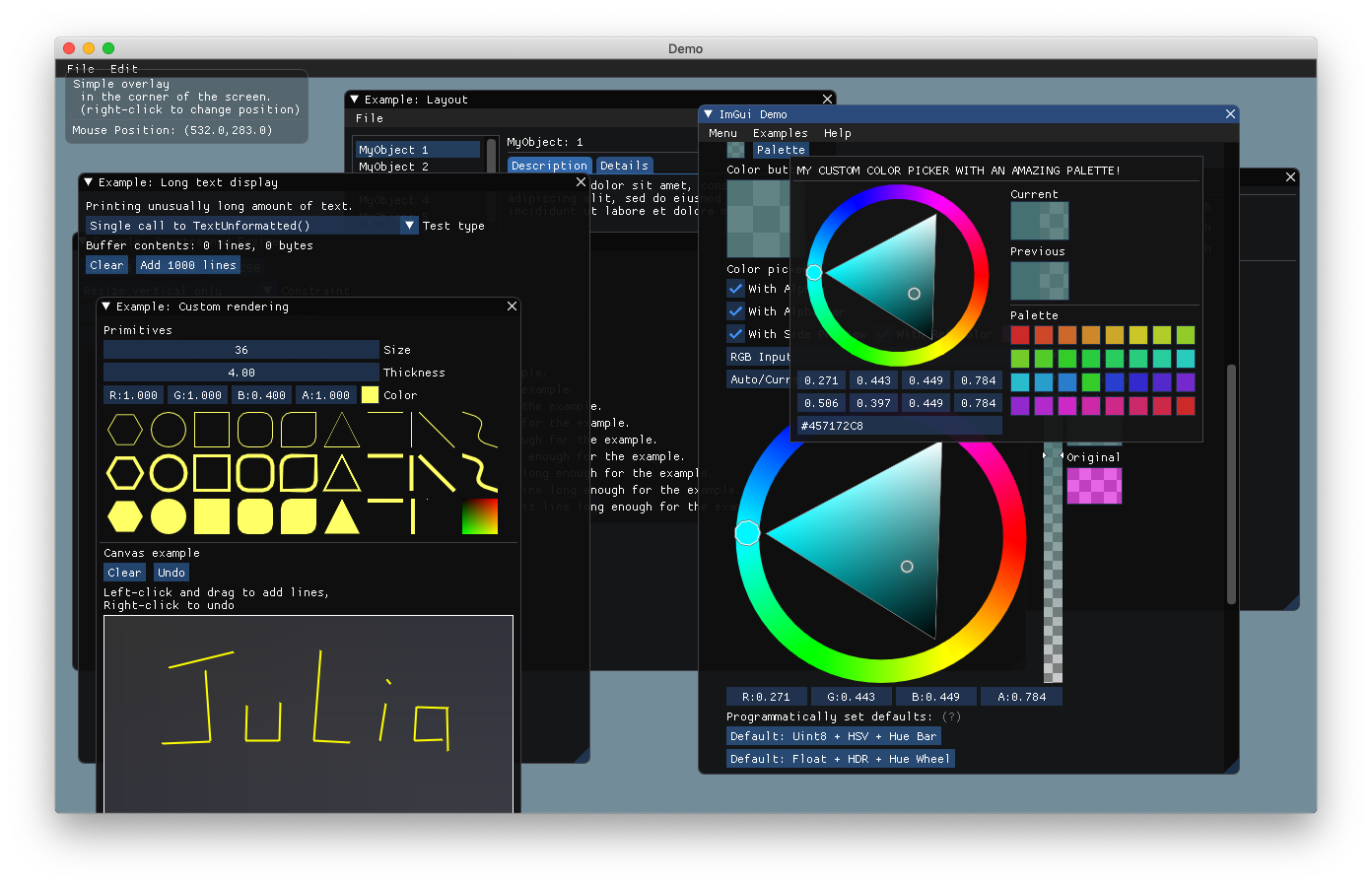Toggle With Alpha checkbox under Color picker label
1372x886 pixels.
(735, 289)
